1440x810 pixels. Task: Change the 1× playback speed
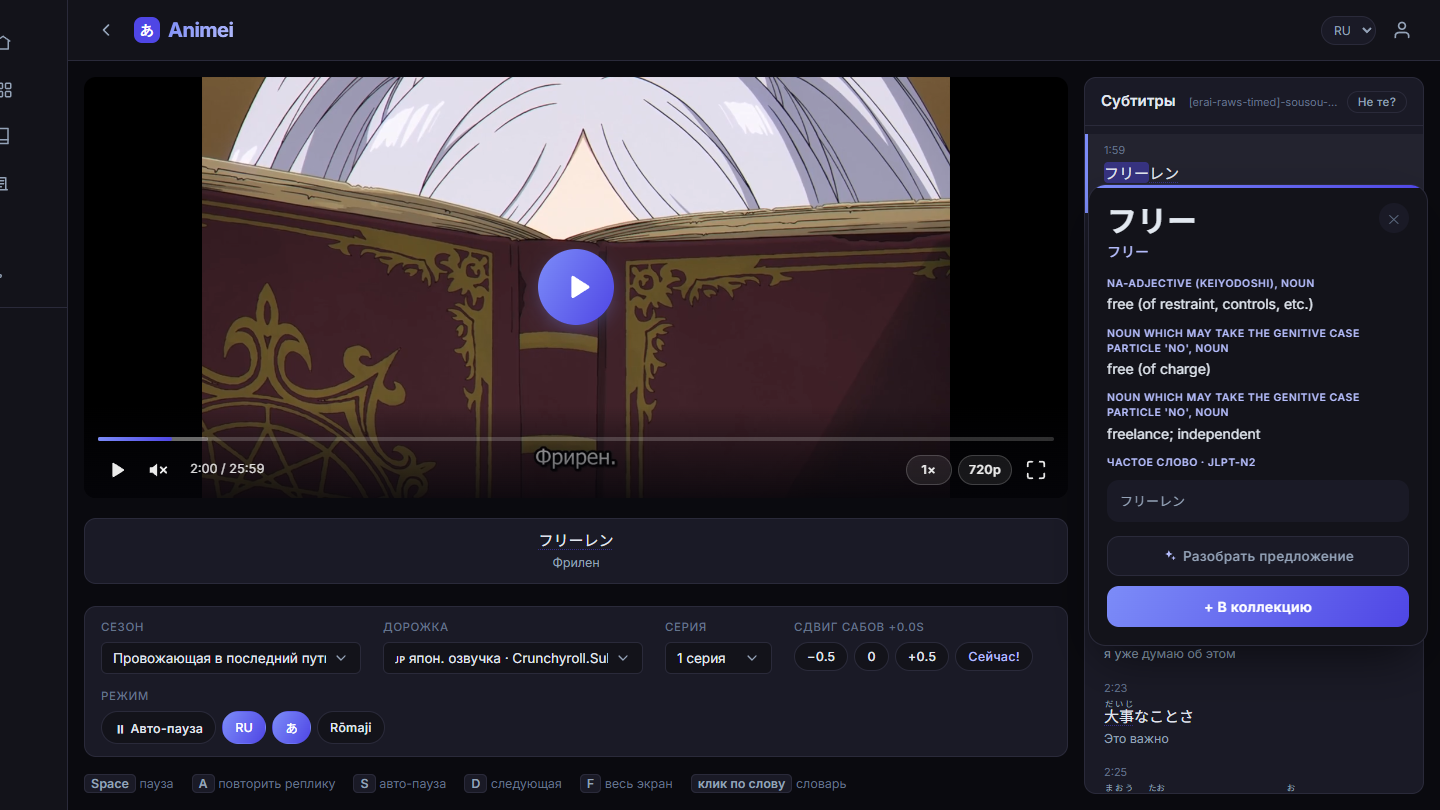click(x=928, y=469)
